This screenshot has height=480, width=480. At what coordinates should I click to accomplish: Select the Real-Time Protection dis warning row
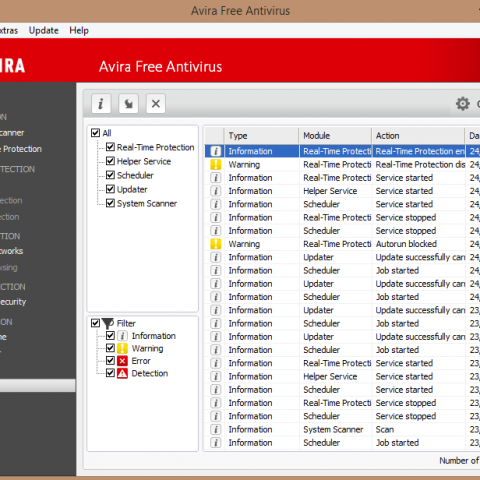[x=342, y=164]
